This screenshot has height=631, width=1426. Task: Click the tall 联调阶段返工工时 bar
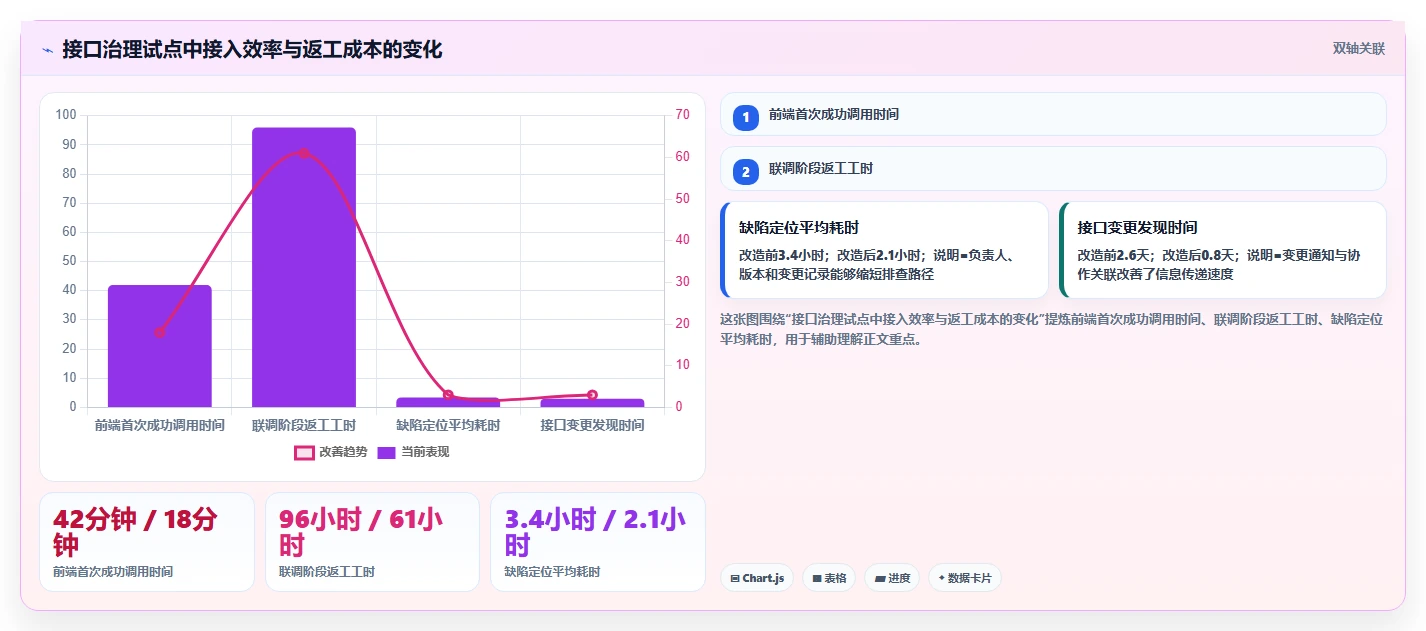click(304, 267)
